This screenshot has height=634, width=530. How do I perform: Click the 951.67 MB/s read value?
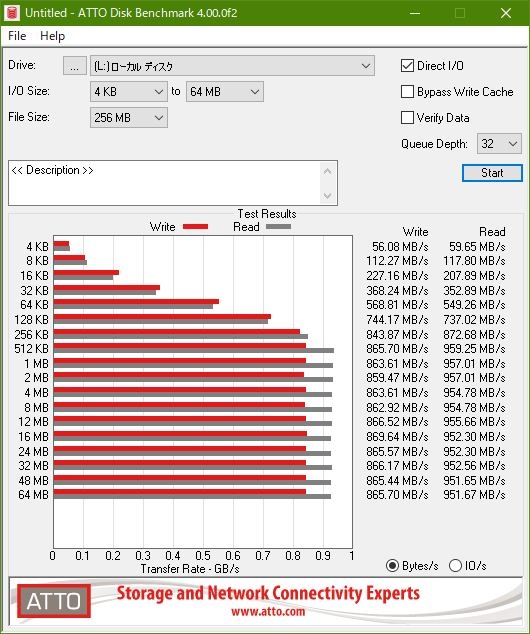tap(474, 495)
